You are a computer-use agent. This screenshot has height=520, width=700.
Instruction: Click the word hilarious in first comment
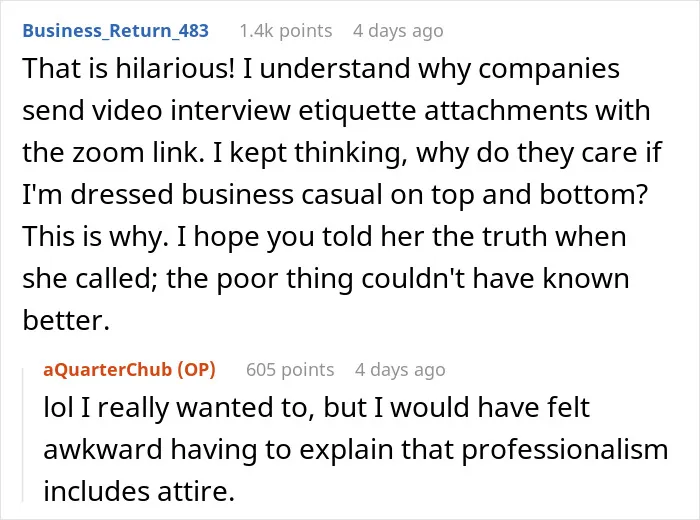pyautogui.click(x=175, y=68)
